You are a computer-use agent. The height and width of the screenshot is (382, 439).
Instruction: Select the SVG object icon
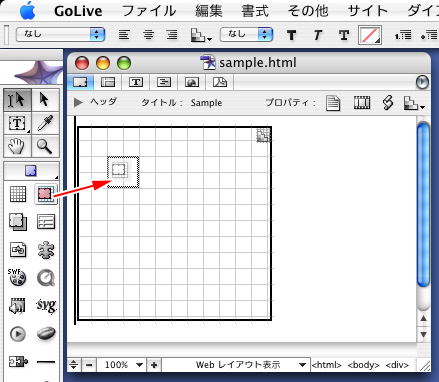[46, 306]
